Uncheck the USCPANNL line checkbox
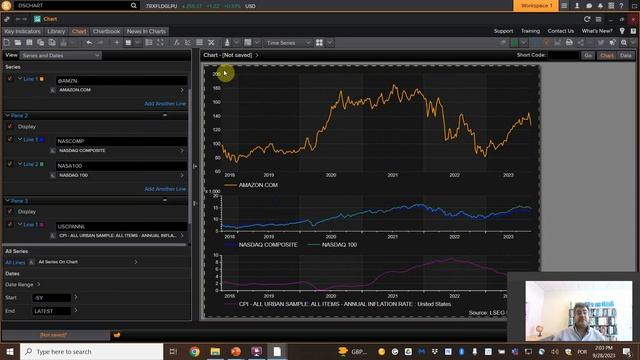This screenshot has height=360, width=640. pos(10,224)
